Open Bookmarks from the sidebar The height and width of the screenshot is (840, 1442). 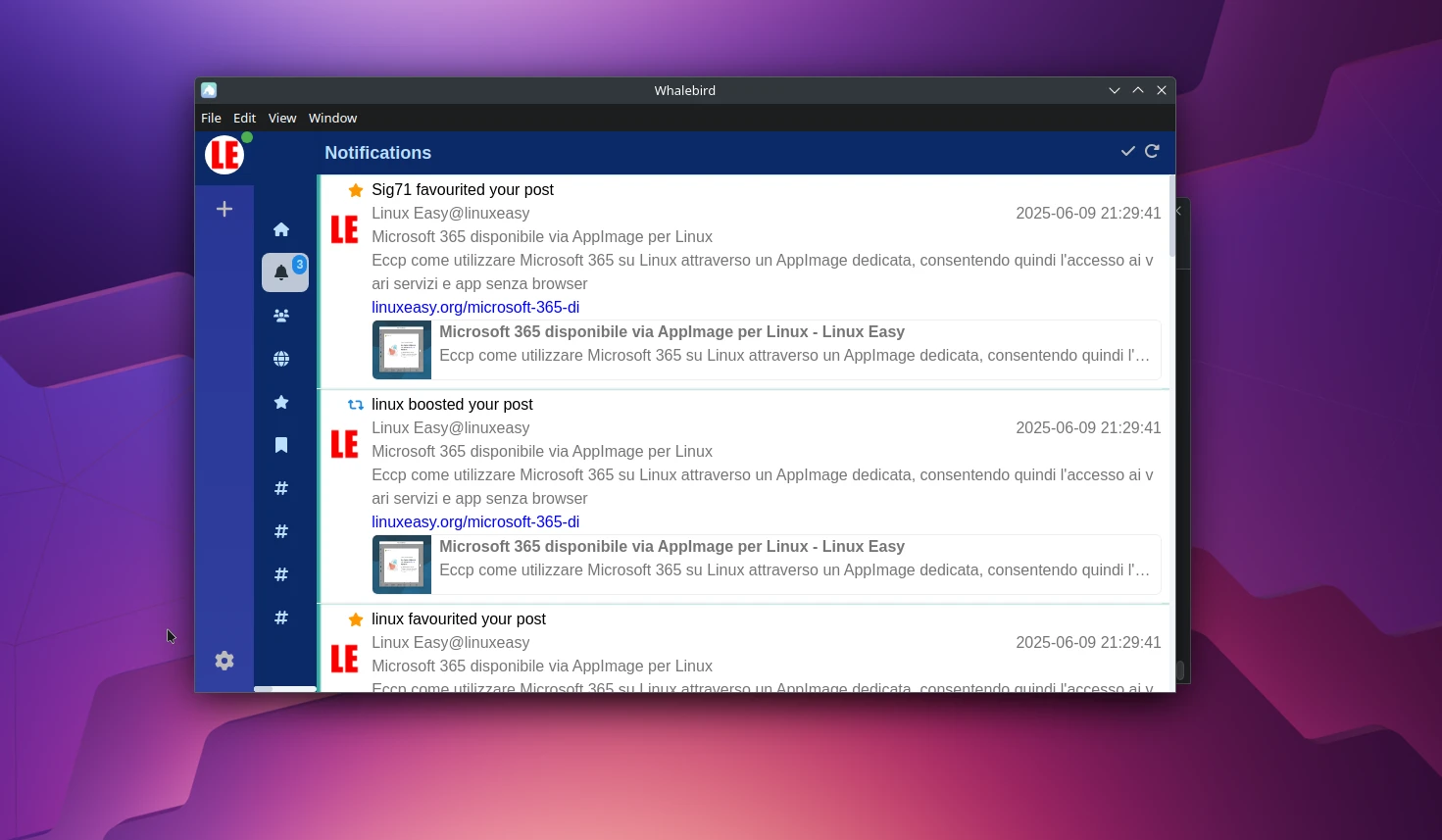coord(281,445)
